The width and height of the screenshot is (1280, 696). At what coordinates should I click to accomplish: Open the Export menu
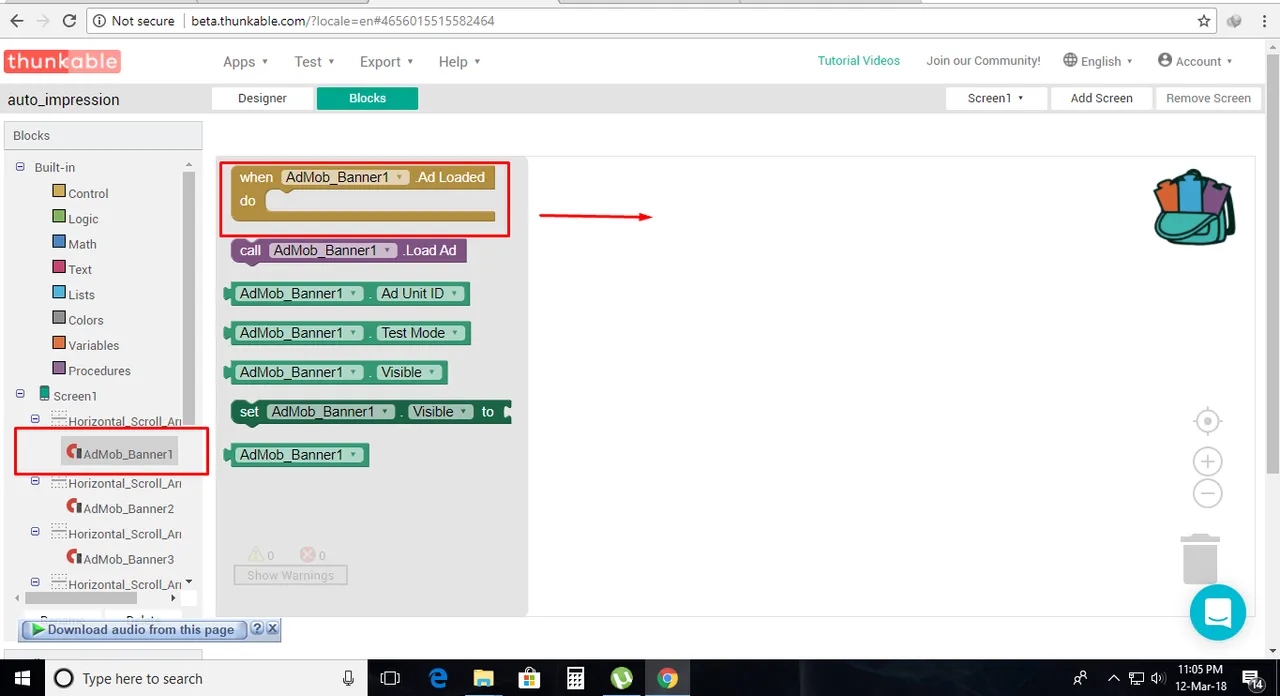pos(387,62)
